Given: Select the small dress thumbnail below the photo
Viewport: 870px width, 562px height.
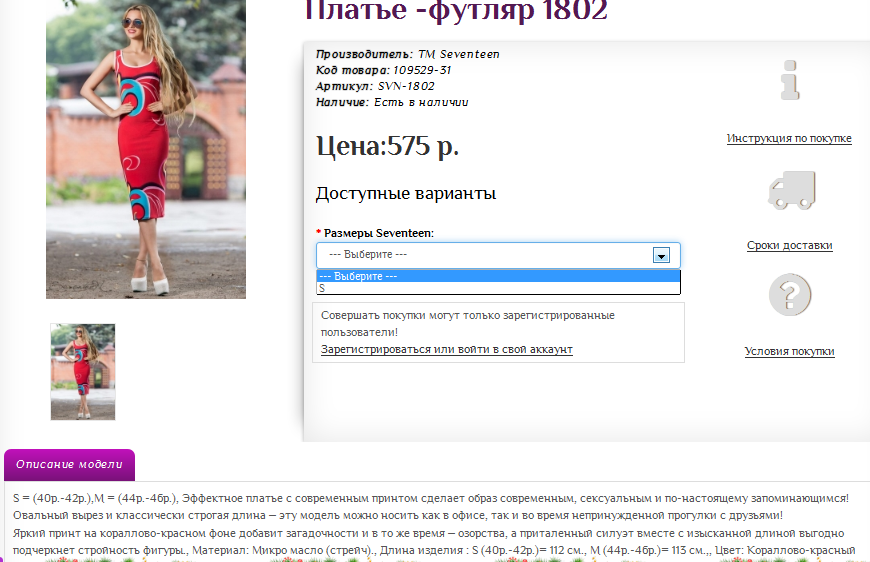Looking at the screenshot, I should click(83, 371).
